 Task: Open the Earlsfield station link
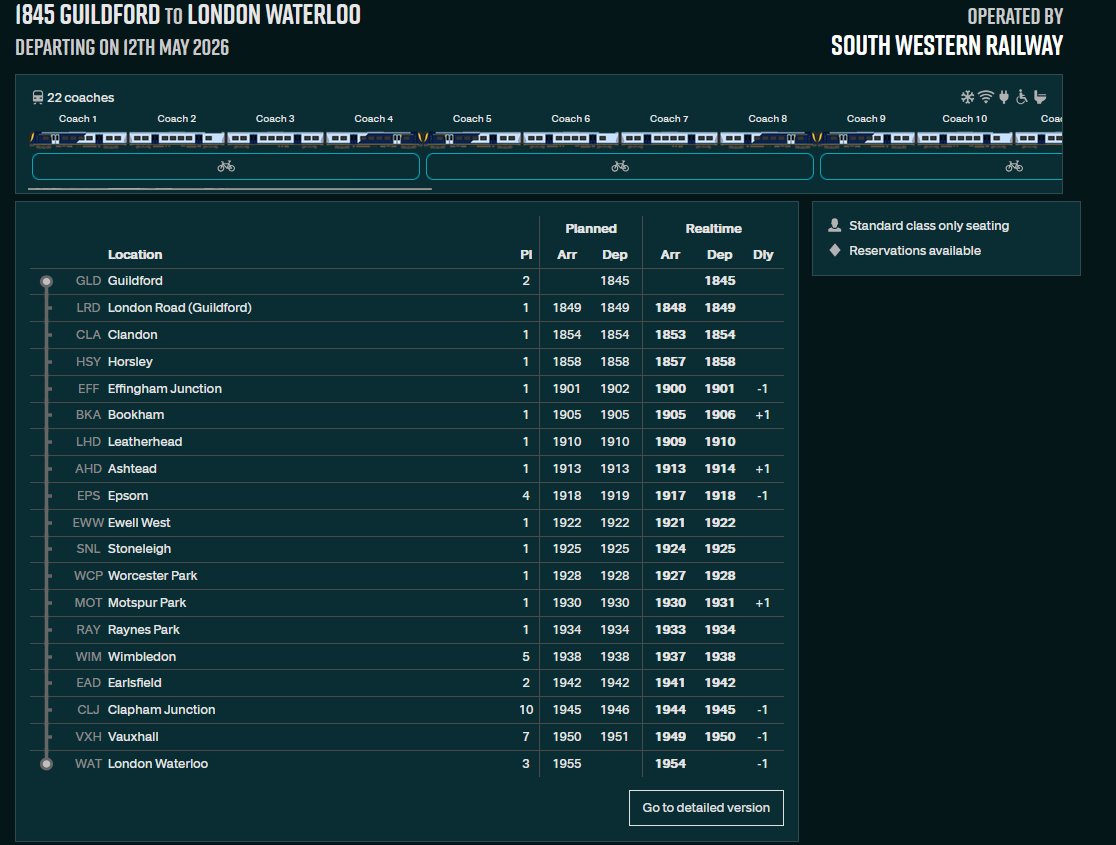[x=135, y=683]
